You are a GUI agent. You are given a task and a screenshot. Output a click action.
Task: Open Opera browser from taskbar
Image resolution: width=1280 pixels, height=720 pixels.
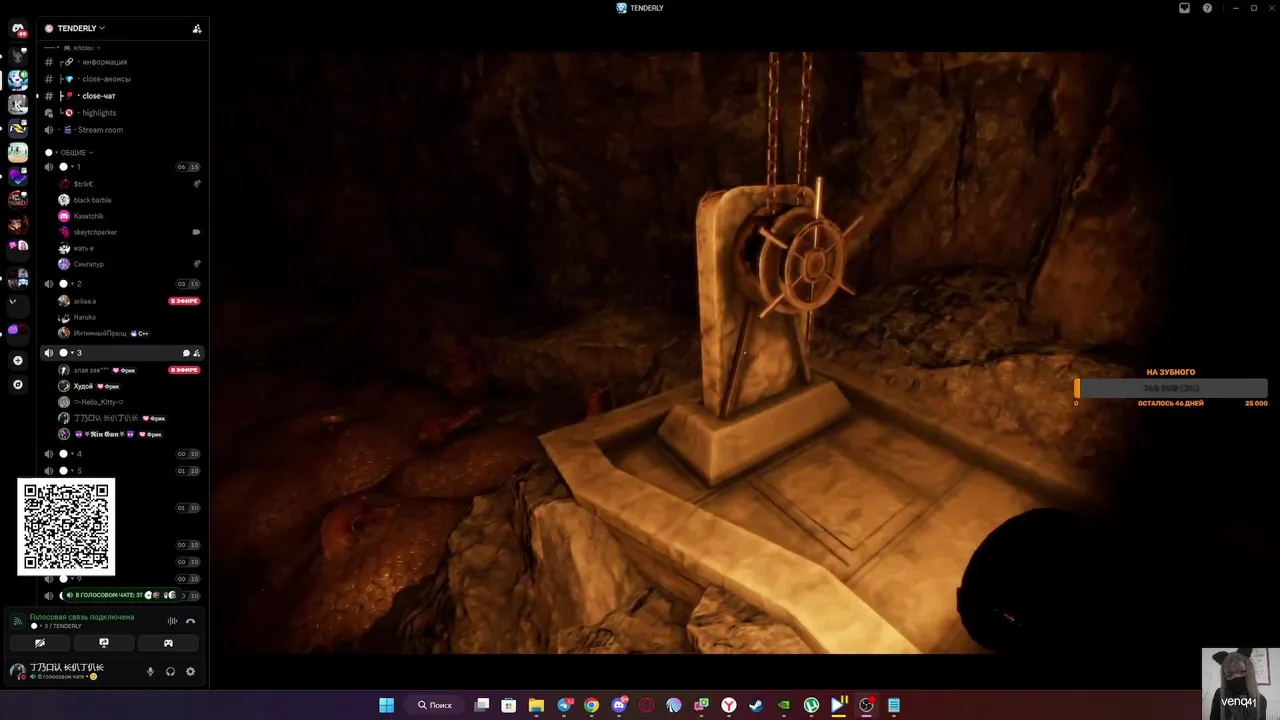pyautogui.click(x=646, y=705)
